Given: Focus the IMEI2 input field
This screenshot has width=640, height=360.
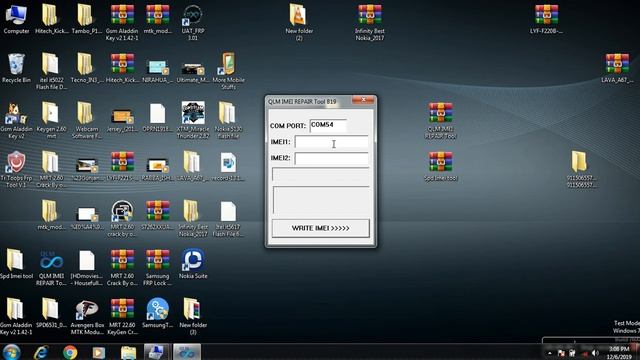Looking at the screenshot, I should (331, 158).
